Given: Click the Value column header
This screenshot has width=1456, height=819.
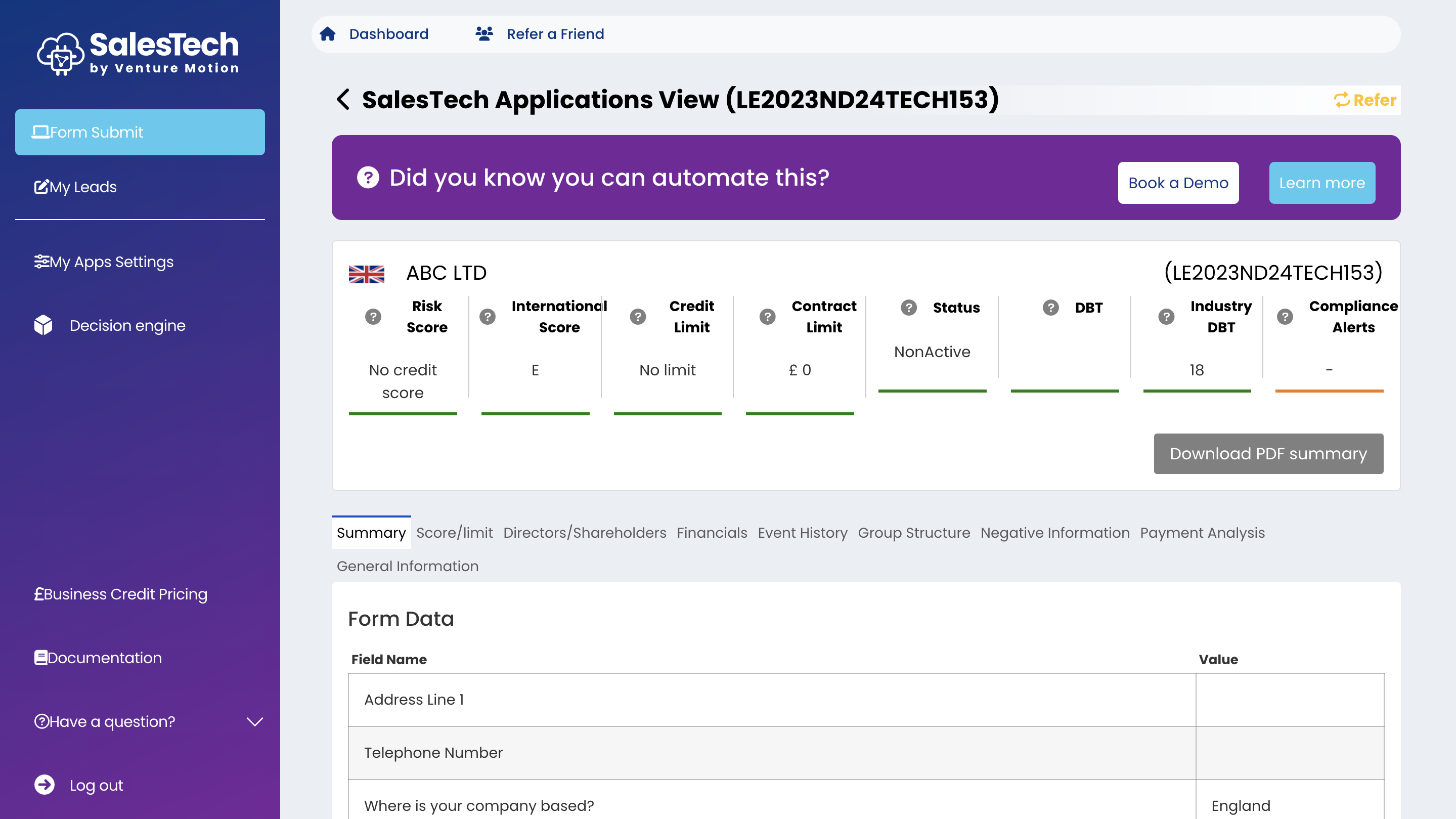Looking at the screenshot, I should tap(1218, 660).
